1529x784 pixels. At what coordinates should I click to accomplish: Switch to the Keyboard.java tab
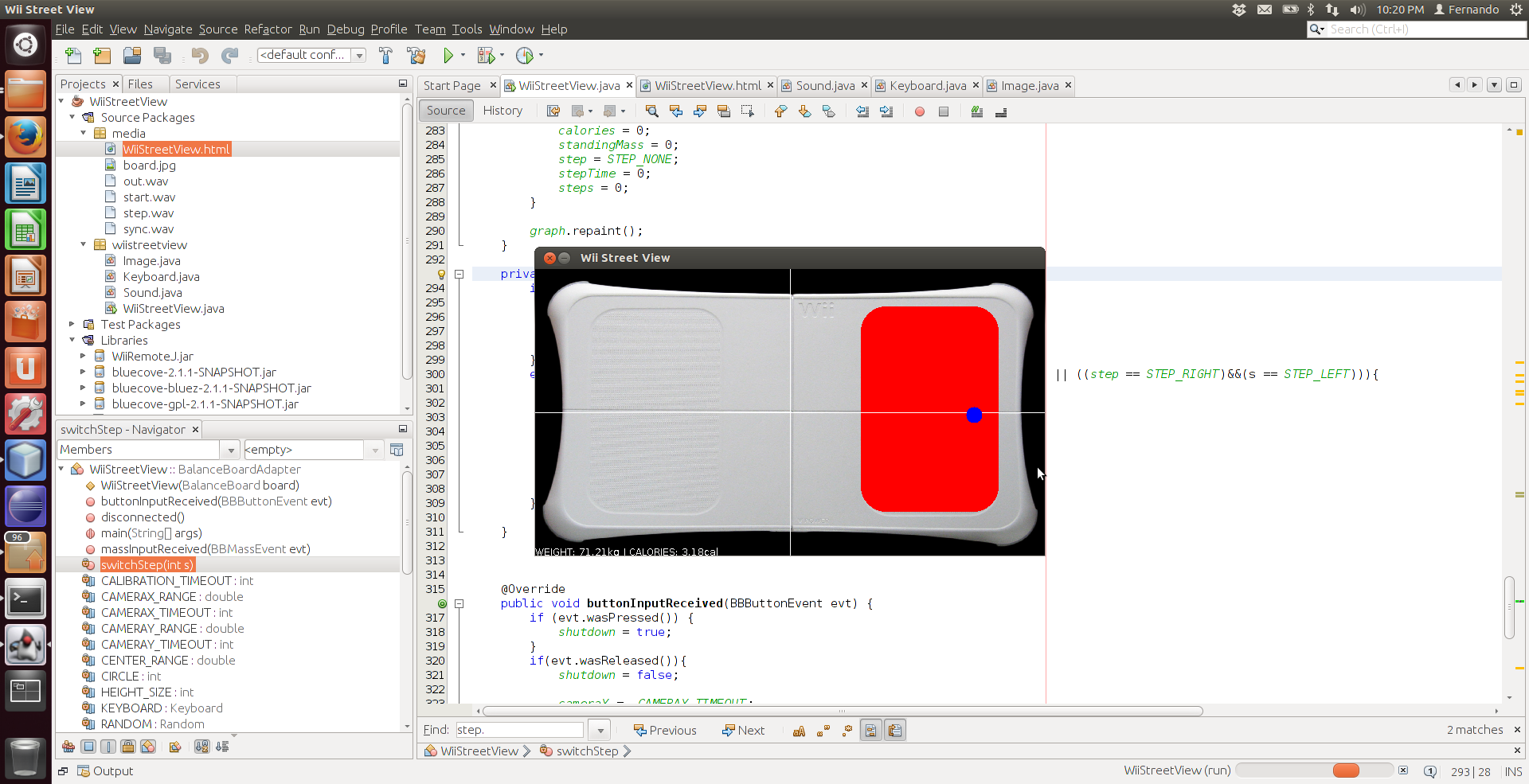pyautogui.click(x=928, y=86)
